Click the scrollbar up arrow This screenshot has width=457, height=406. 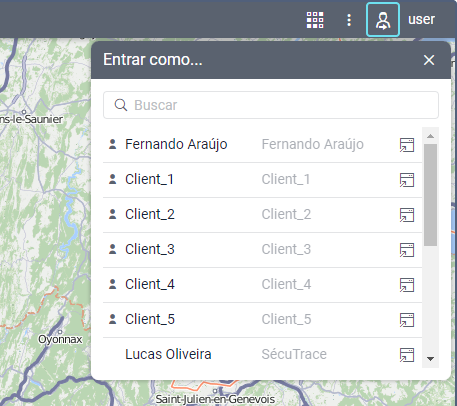430,136
